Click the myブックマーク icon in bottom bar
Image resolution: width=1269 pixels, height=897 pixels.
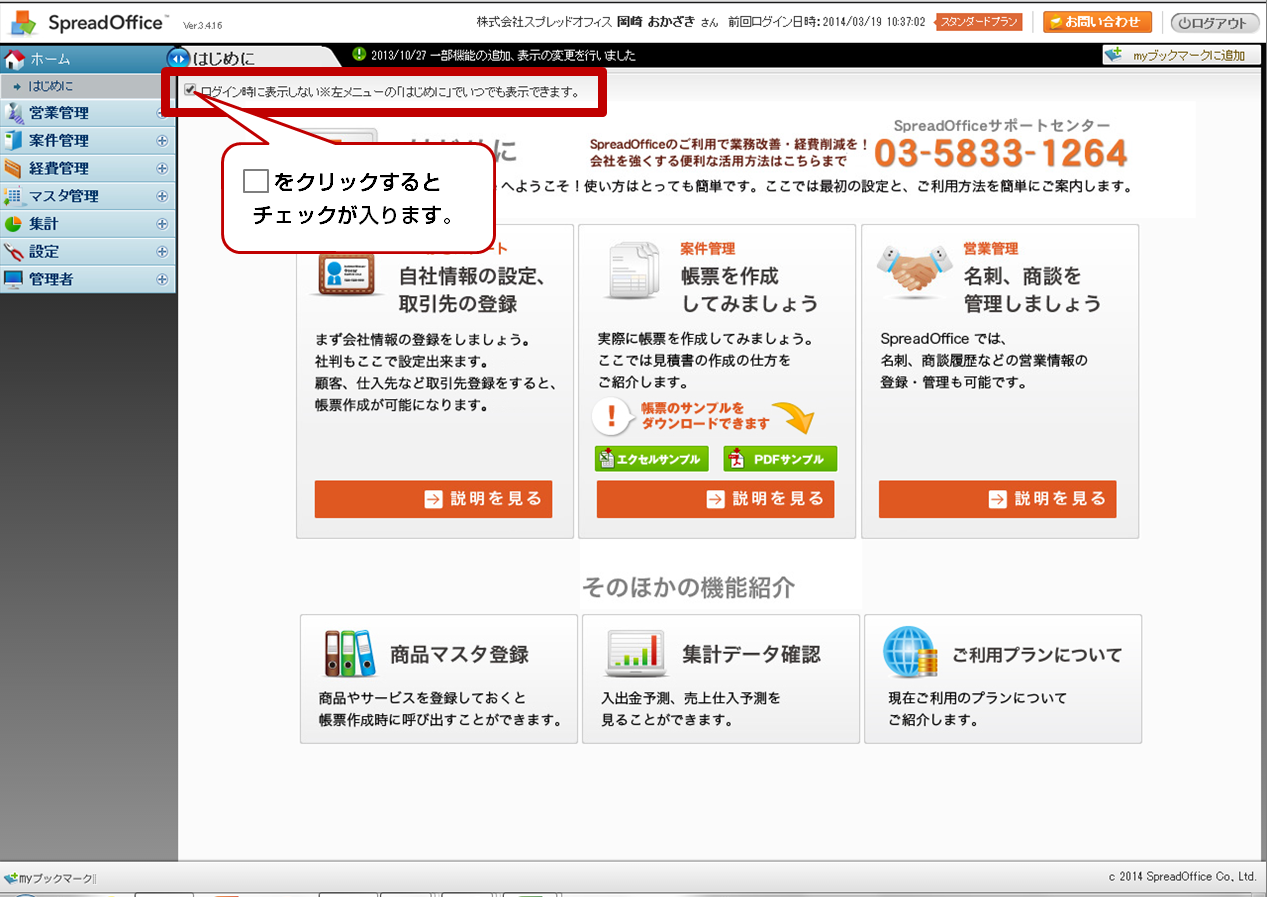[x=11, y=877]
